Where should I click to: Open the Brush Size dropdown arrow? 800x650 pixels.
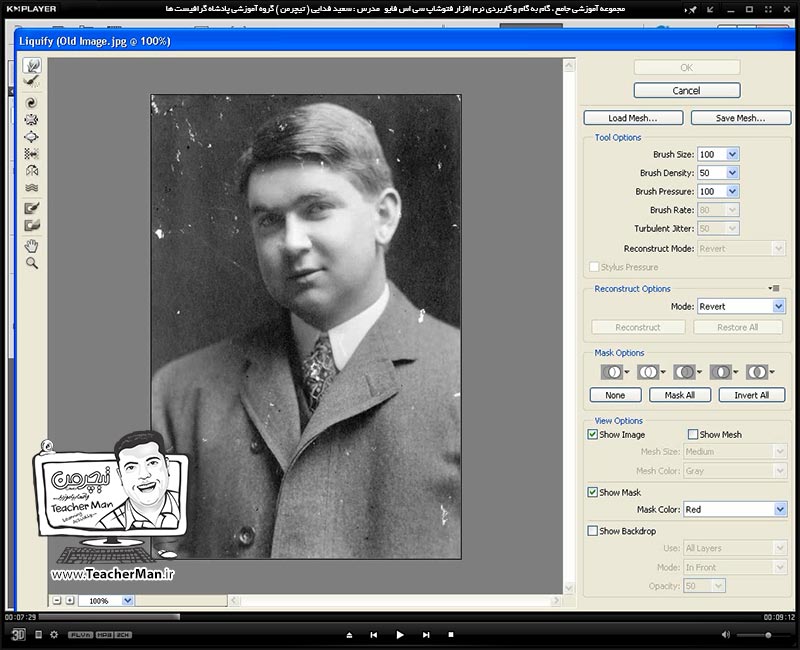733,154
